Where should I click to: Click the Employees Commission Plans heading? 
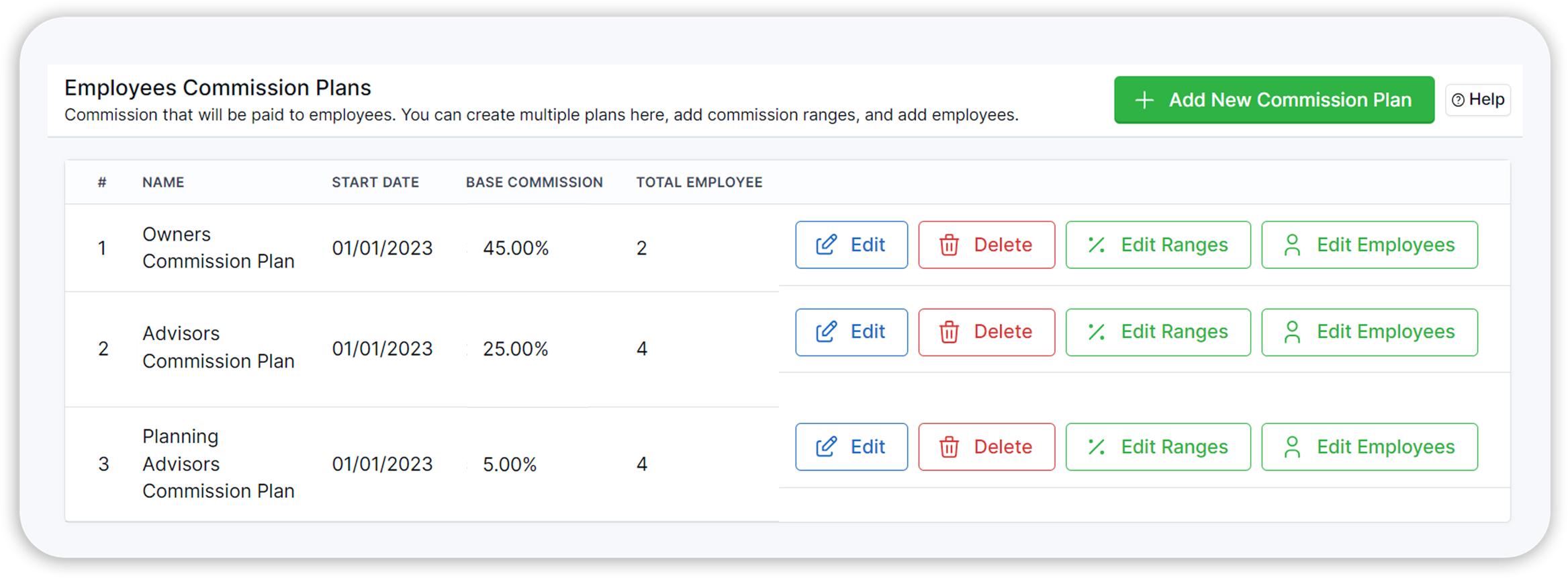pos(218,87)
